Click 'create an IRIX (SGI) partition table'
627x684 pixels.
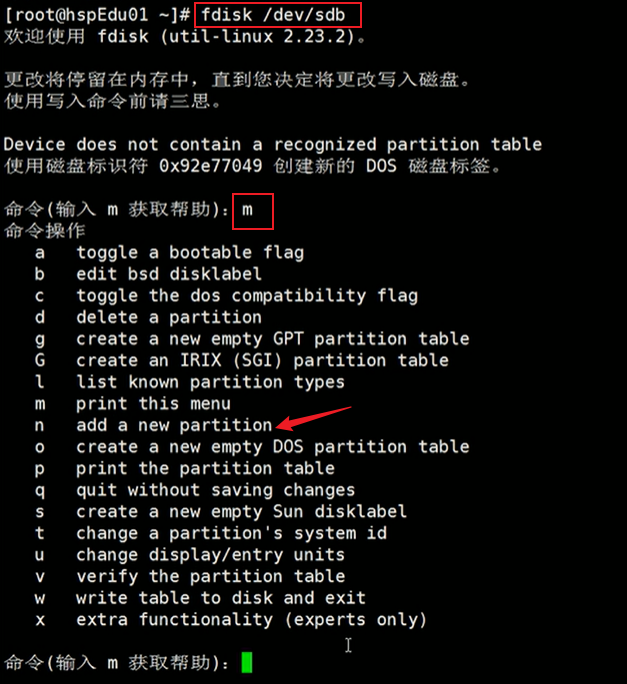click(x=262, y=360)
